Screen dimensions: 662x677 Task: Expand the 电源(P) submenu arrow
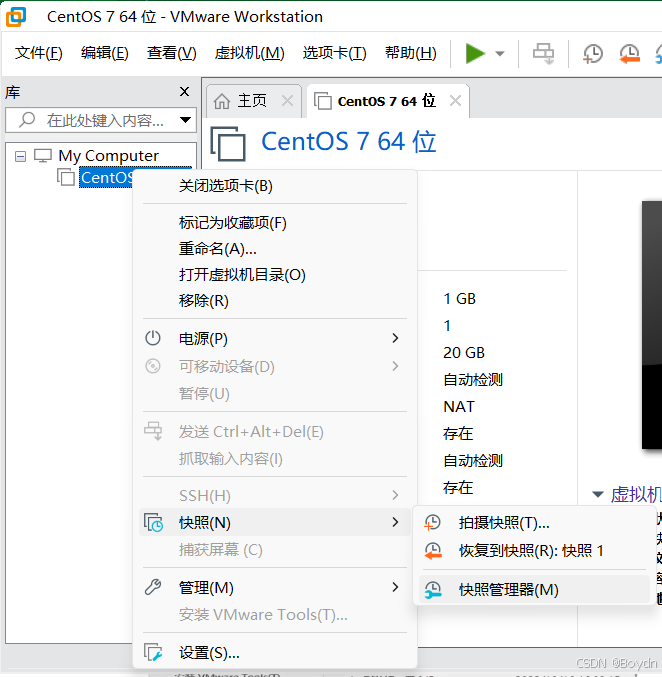pos(395,338)
